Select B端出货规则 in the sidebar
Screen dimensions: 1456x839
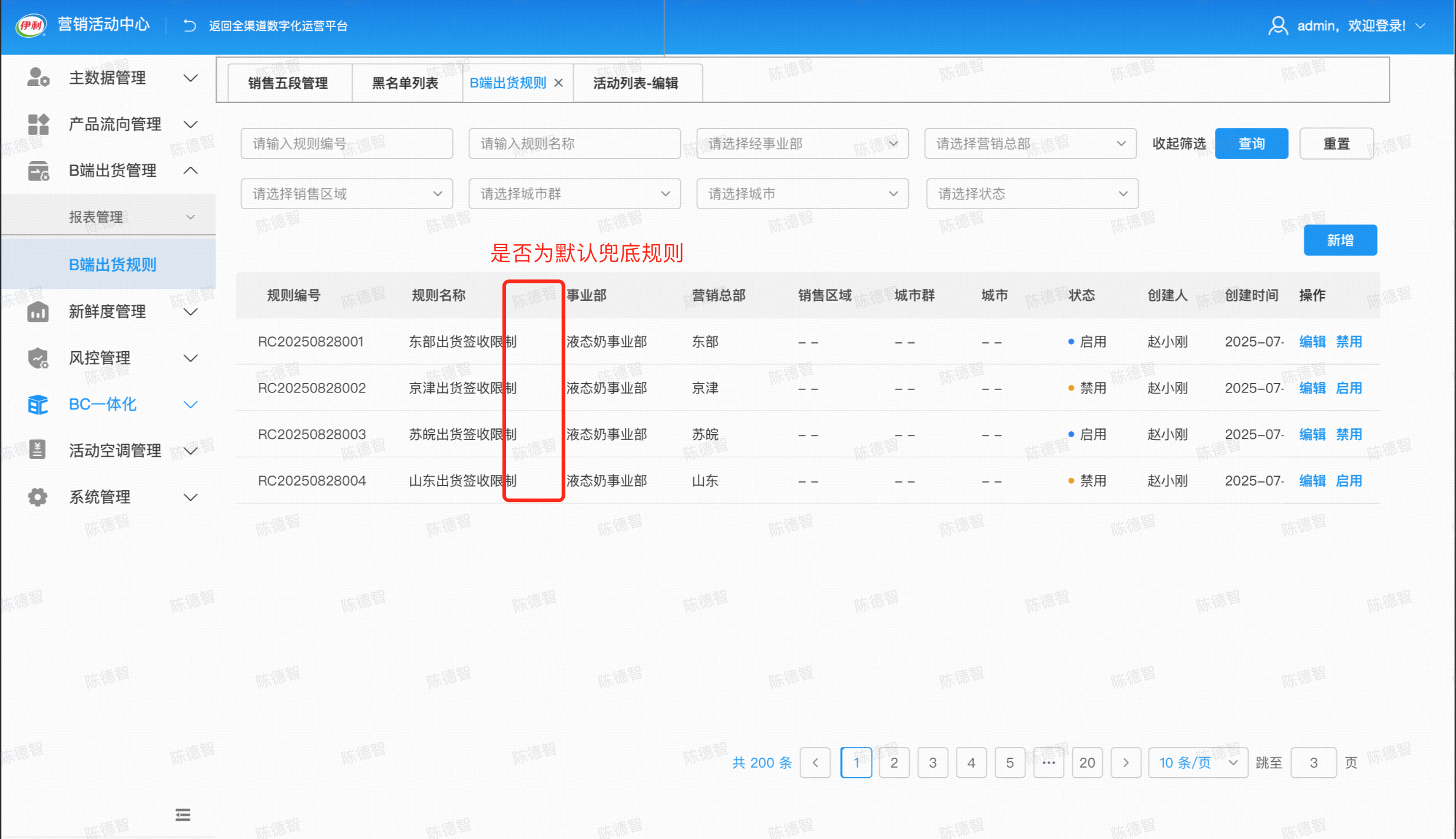tap(108, 265)
